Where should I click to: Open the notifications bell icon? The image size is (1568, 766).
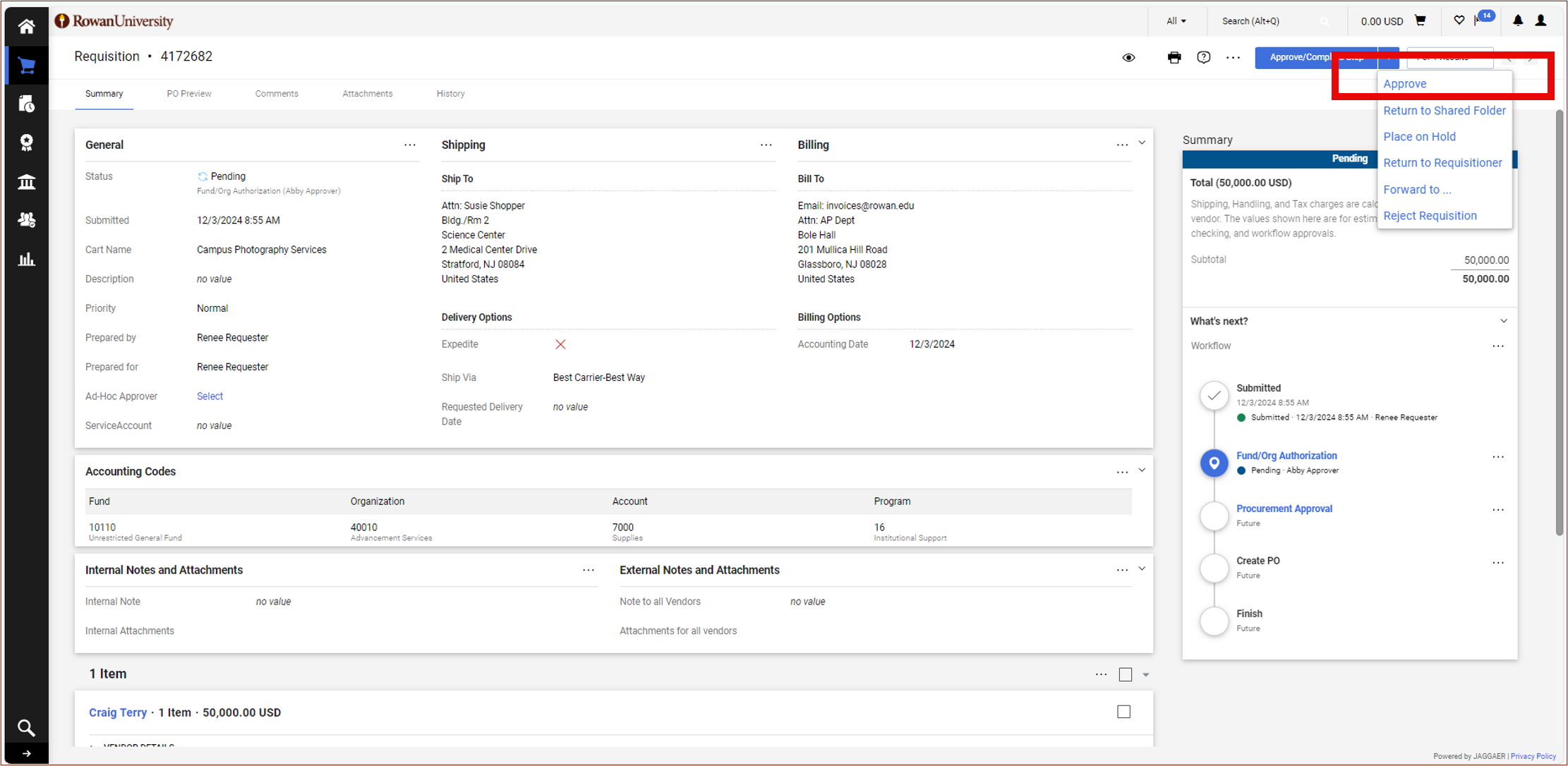pos(1517,20)
